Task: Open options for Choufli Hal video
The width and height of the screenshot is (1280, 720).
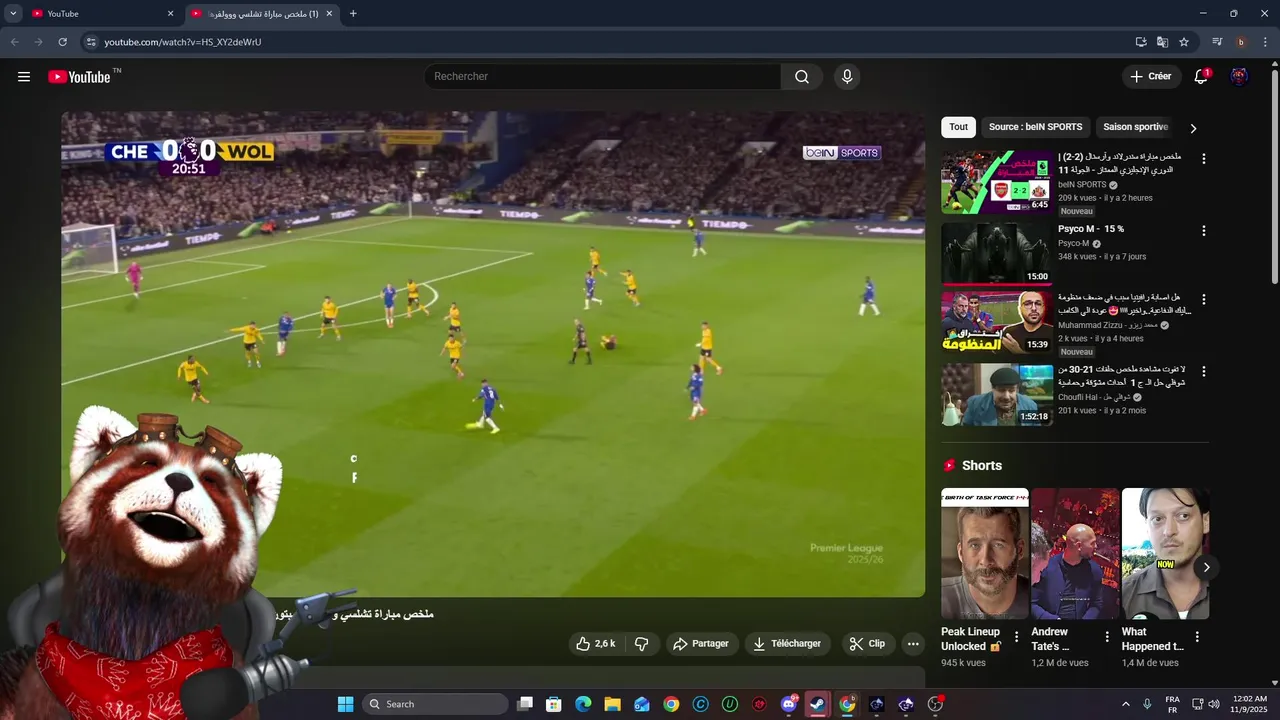Action: pos(1204,372)
